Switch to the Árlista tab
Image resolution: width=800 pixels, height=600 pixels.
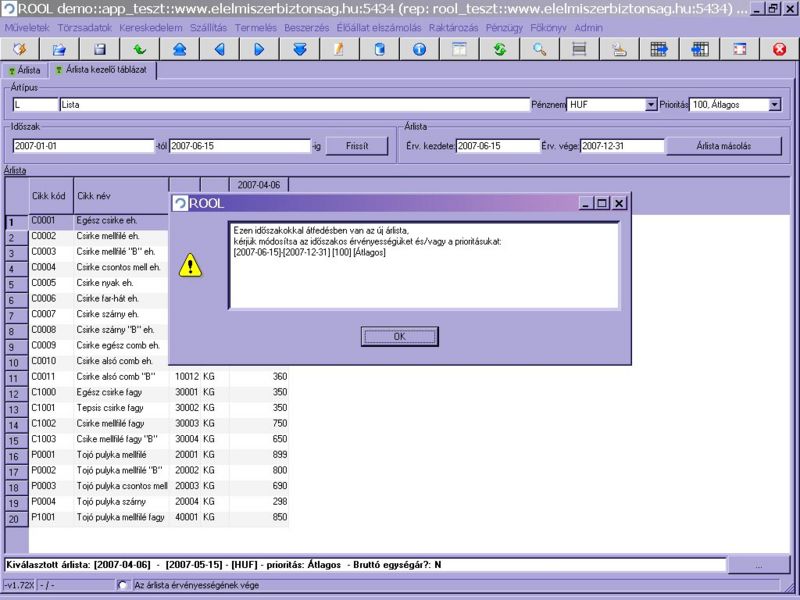(x=25, y=70)
